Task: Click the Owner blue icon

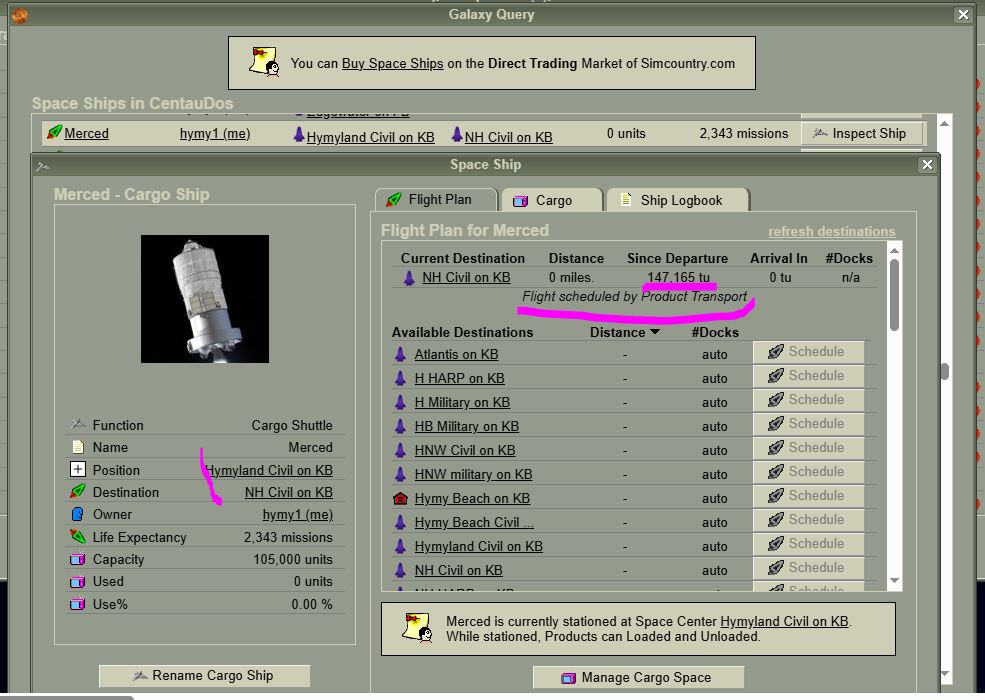Action: (x=77, y=514)
